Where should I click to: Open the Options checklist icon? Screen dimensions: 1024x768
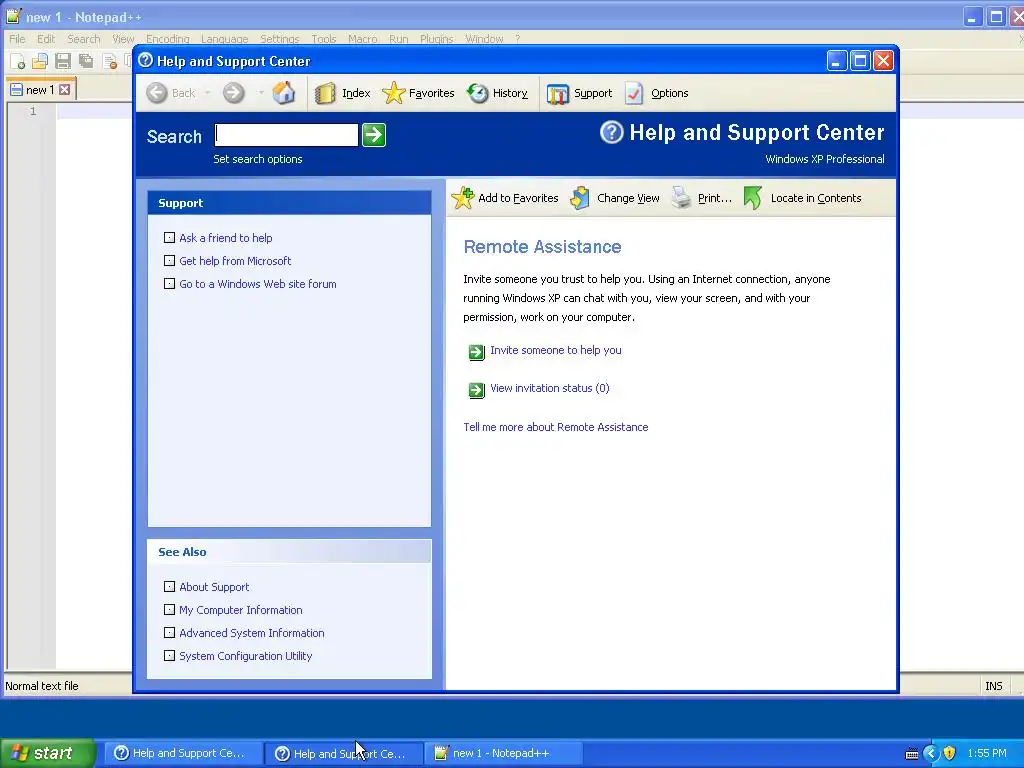pos(634,93)
